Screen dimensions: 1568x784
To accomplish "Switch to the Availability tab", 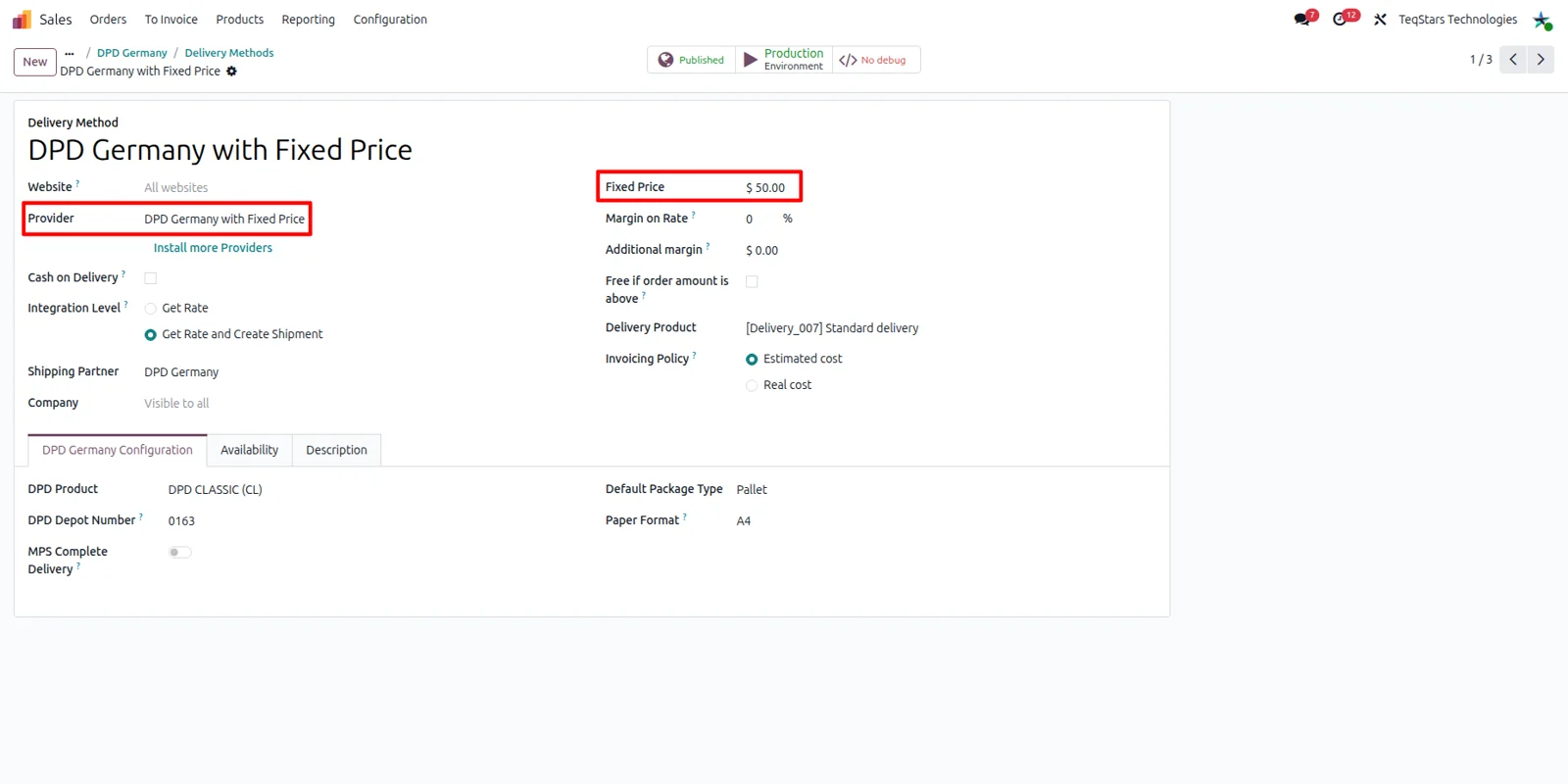I will click(x=249, y=451).
